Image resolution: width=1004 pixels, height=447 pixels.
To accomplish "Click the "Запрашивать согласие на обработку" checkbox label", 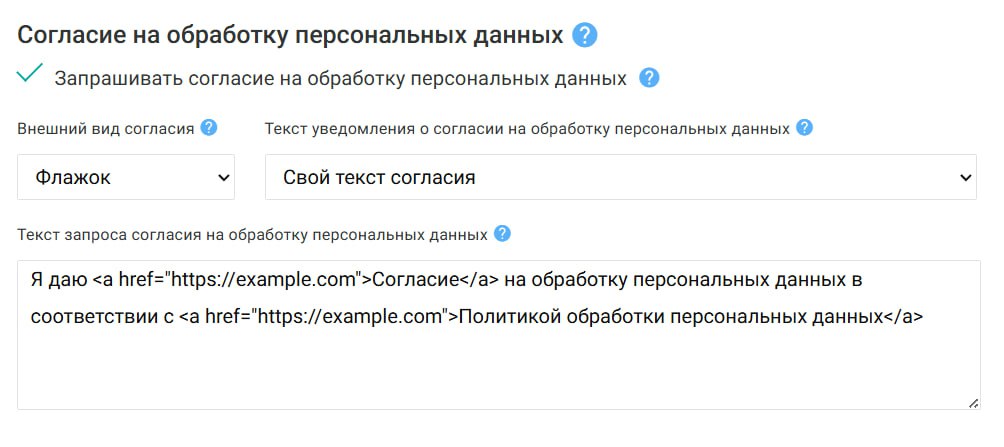I will [340, 78].
